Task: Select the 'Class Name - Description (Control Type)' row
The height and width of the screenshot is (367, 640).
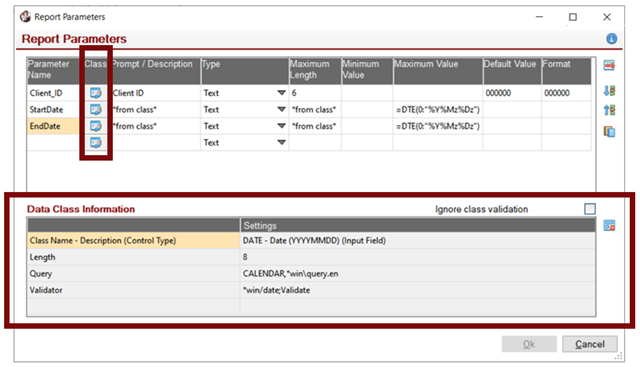Action: (x=133, y=240)
